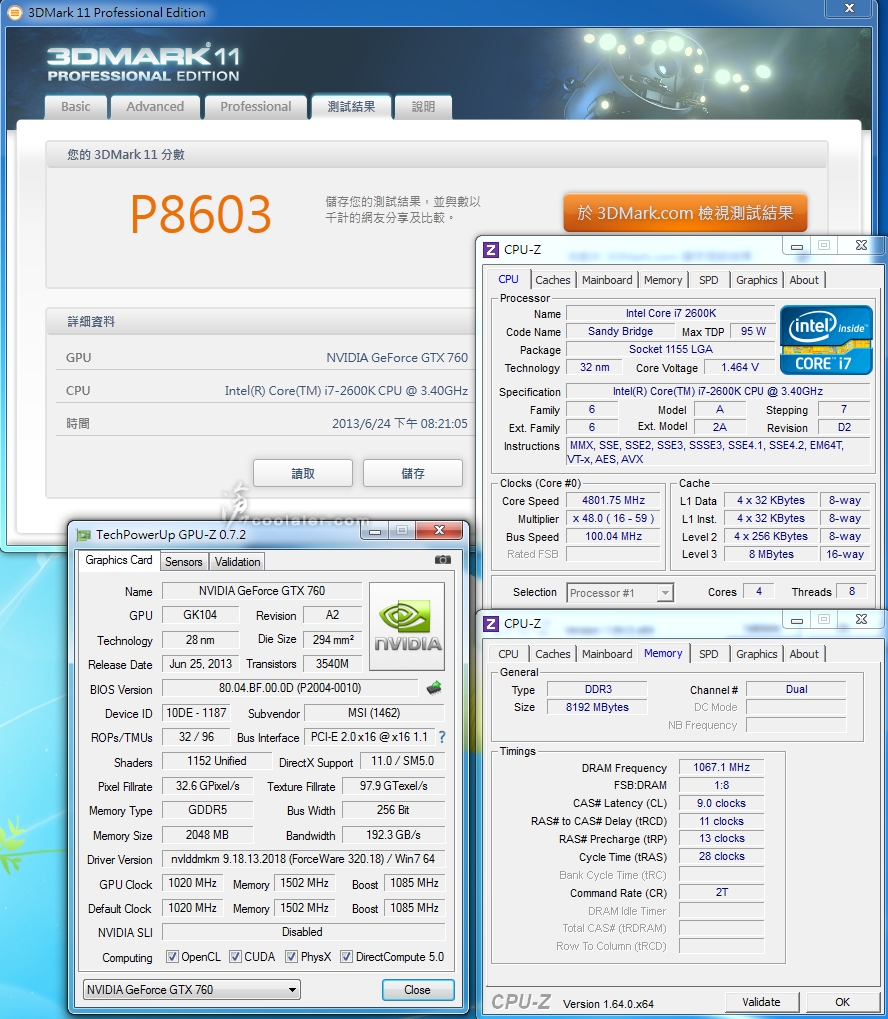The height and width of the screenshot is (1019, 888).
Task: Open the Professional tab in 3DMark
Action: (255, 107)
